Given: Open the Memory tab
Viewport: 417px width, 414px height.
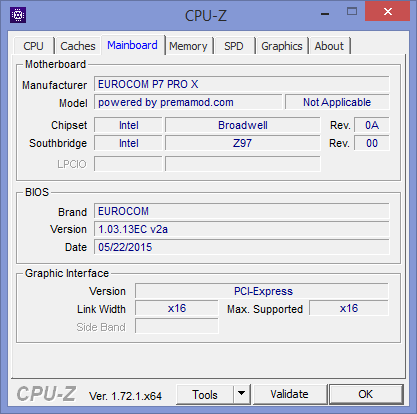Looking at the screenshot, I should (x=188, y=46).
